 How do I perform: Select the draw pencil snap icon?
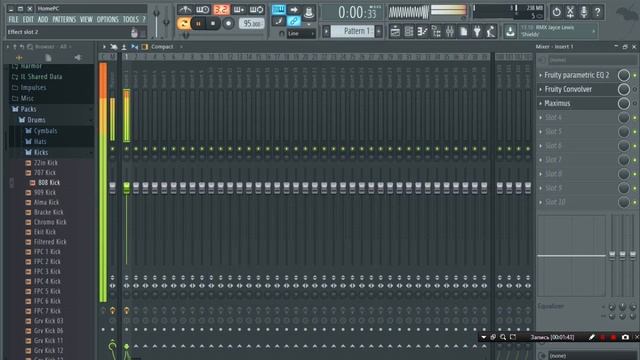pos(279,21)
